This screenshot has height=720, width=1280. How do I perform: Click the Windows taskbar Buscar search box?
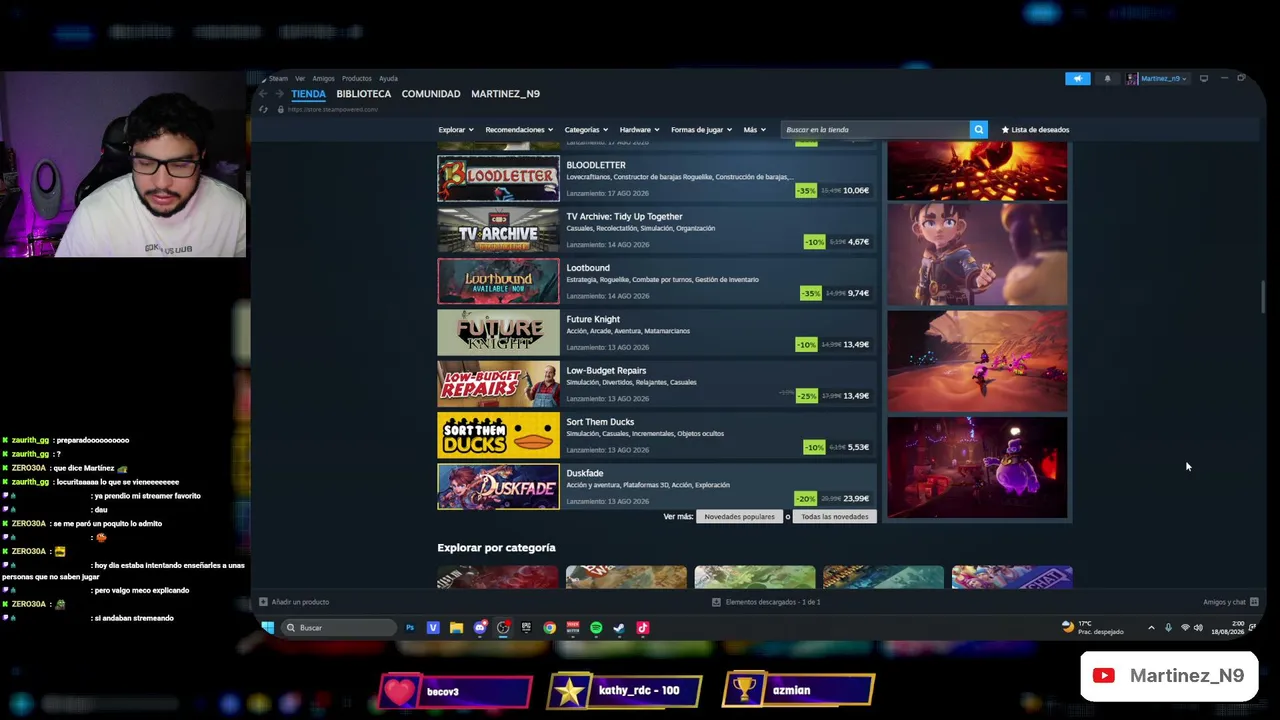tap(339, 628)
